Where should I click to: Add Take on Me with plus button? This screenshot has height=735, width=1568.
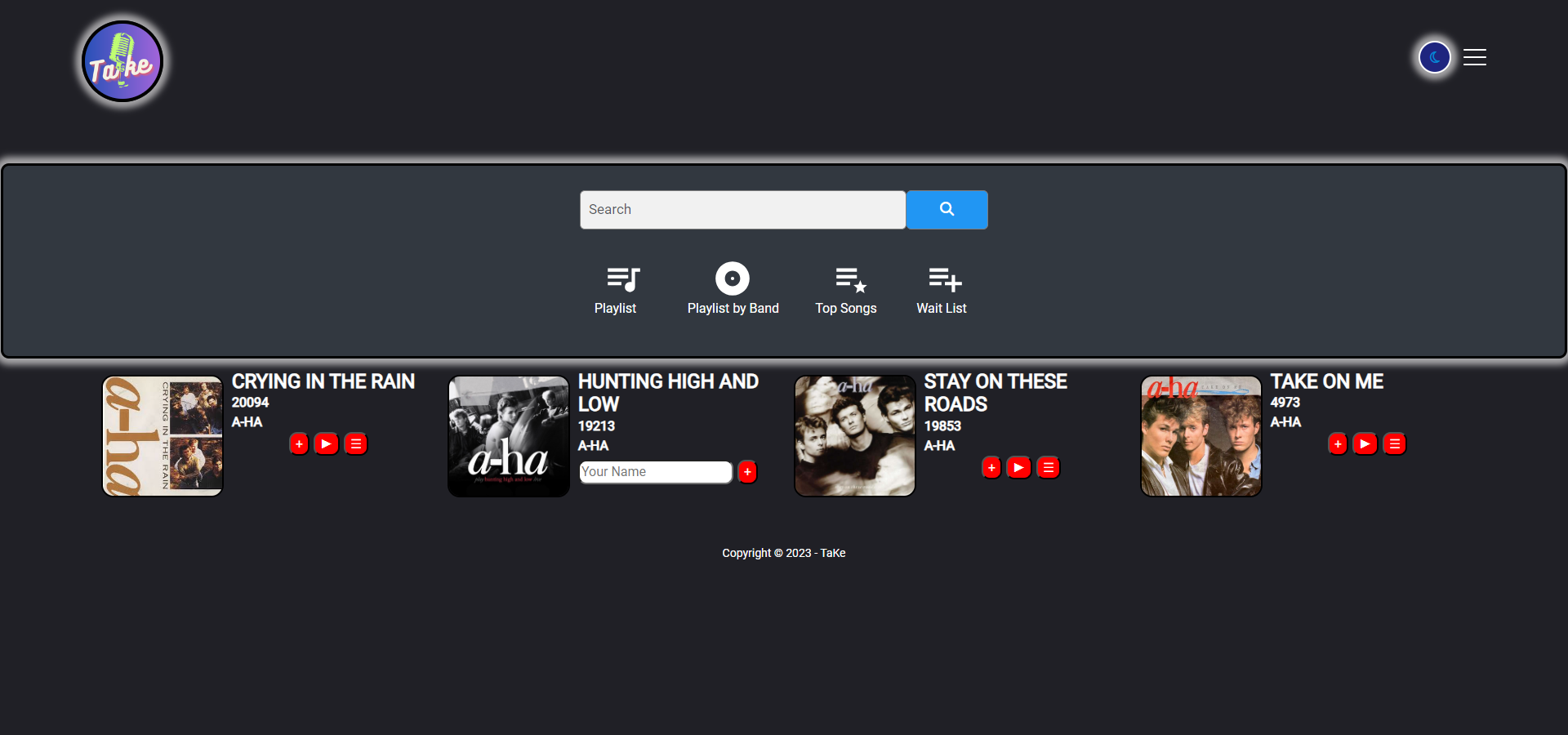1338,444
